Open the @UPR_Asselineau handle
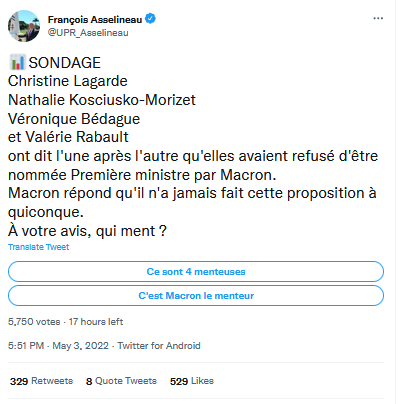Viewport: 399px width, 404px height. coord(88,33)
